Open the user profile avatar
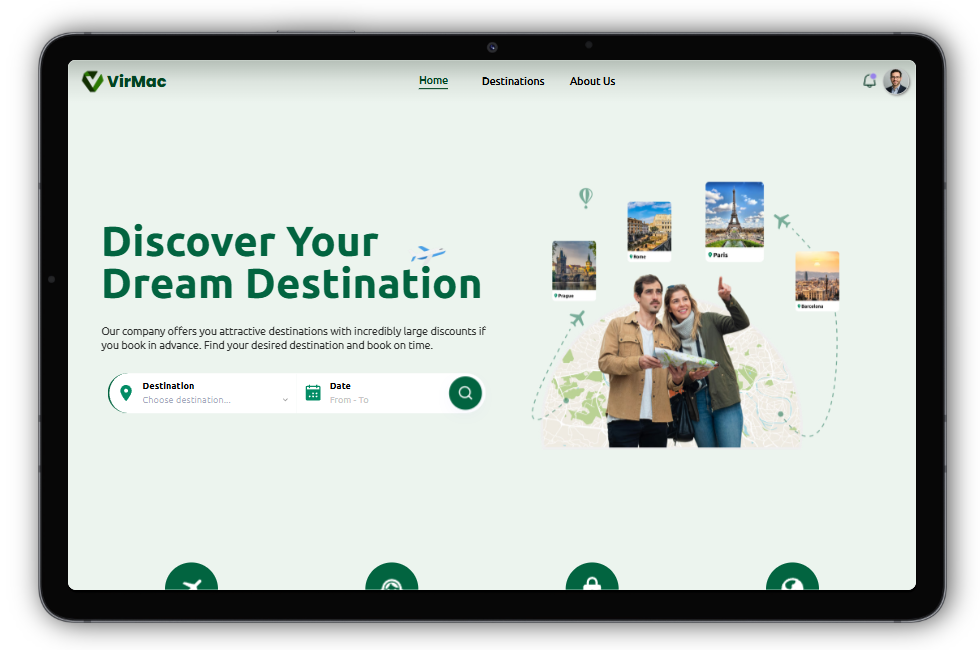Viewport: 980px width, 650px height. coord(896,82)
